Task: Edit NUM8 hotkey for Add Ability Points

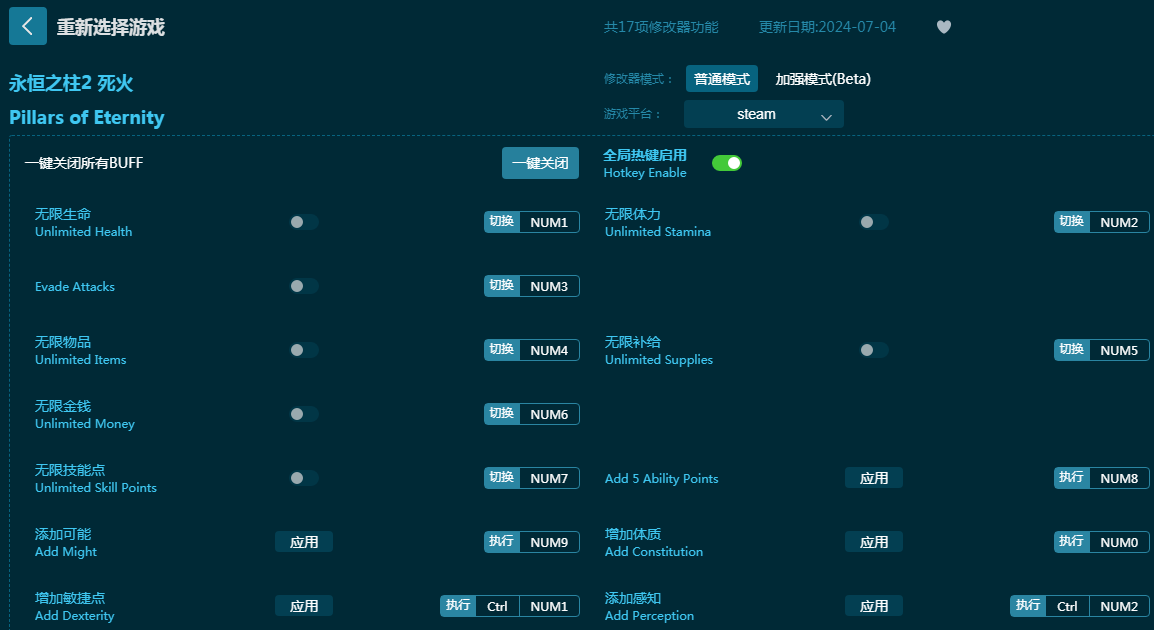Action: (1119, 478)
